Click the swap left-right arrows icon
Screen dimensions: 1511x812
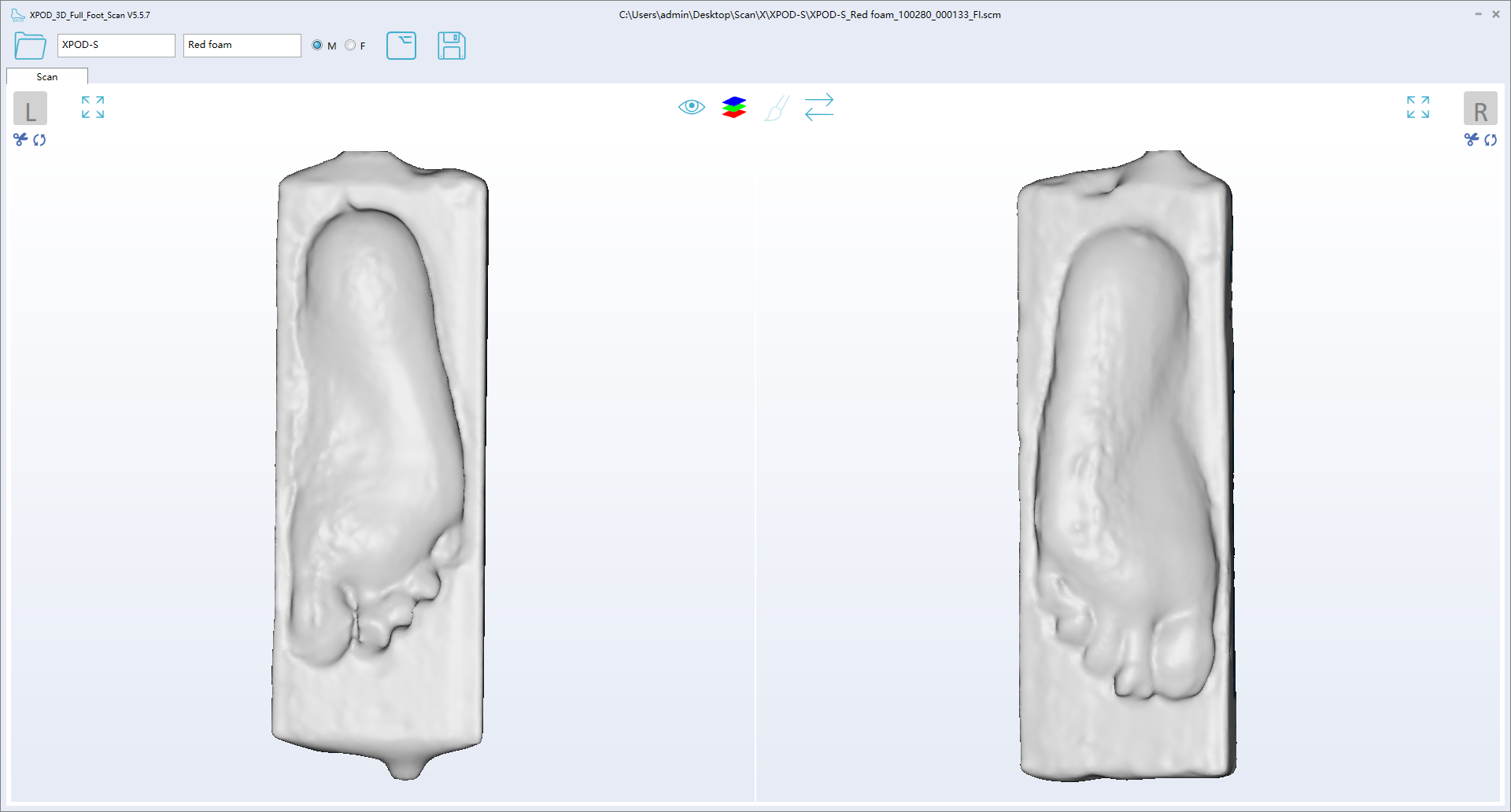pos(818,107)
